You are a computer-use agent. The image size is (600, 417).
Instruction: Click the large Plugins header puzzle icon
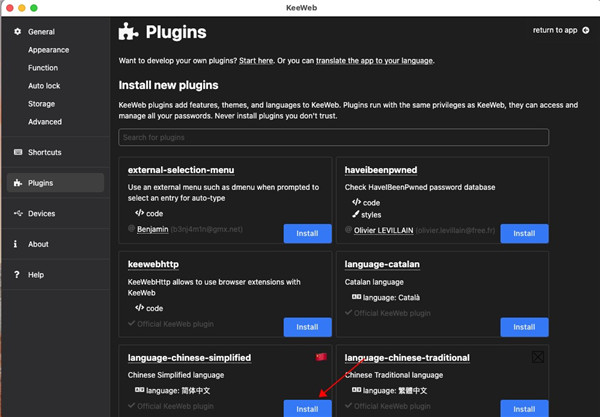tap(129, 32)
